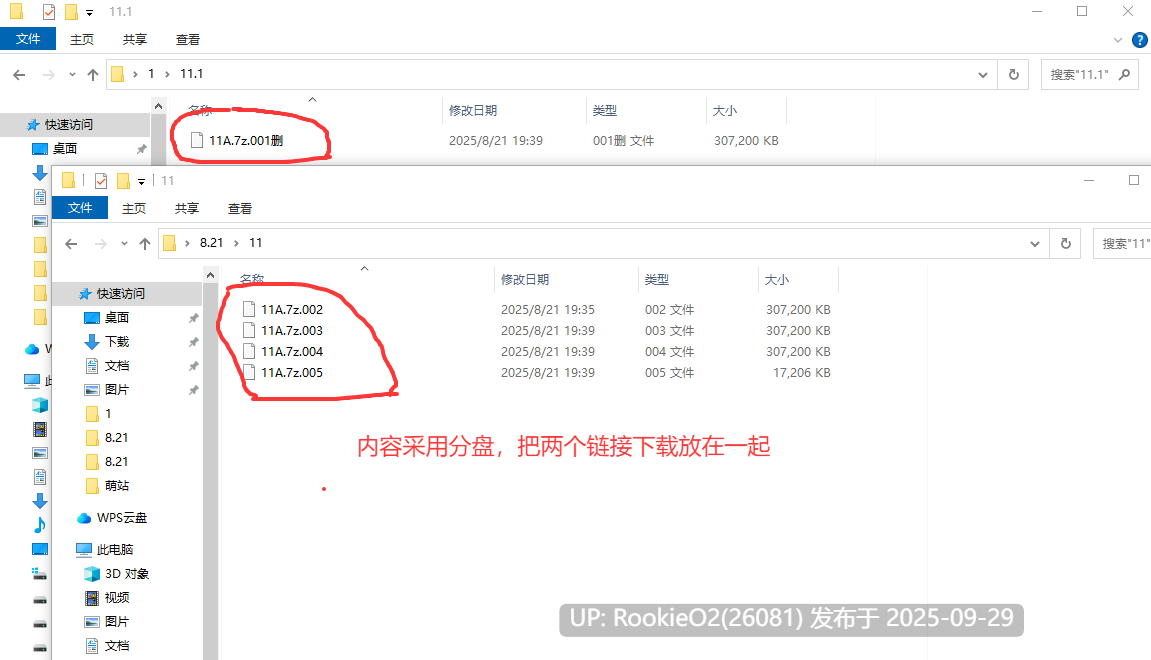Expand the ribbon chevron in the 11.1 window

pyautogui.click(x=1117, y=40)
